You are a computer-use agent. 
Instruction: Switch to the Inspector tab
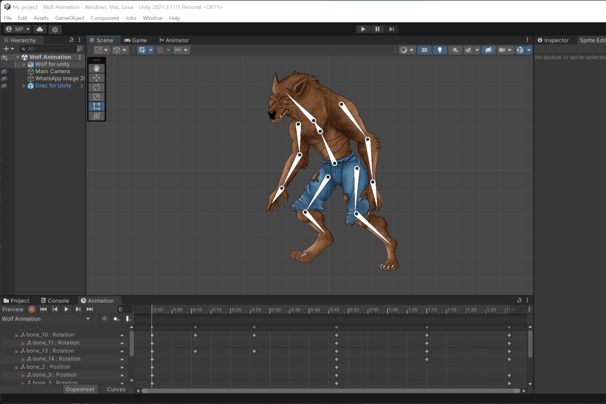[553, 40]
